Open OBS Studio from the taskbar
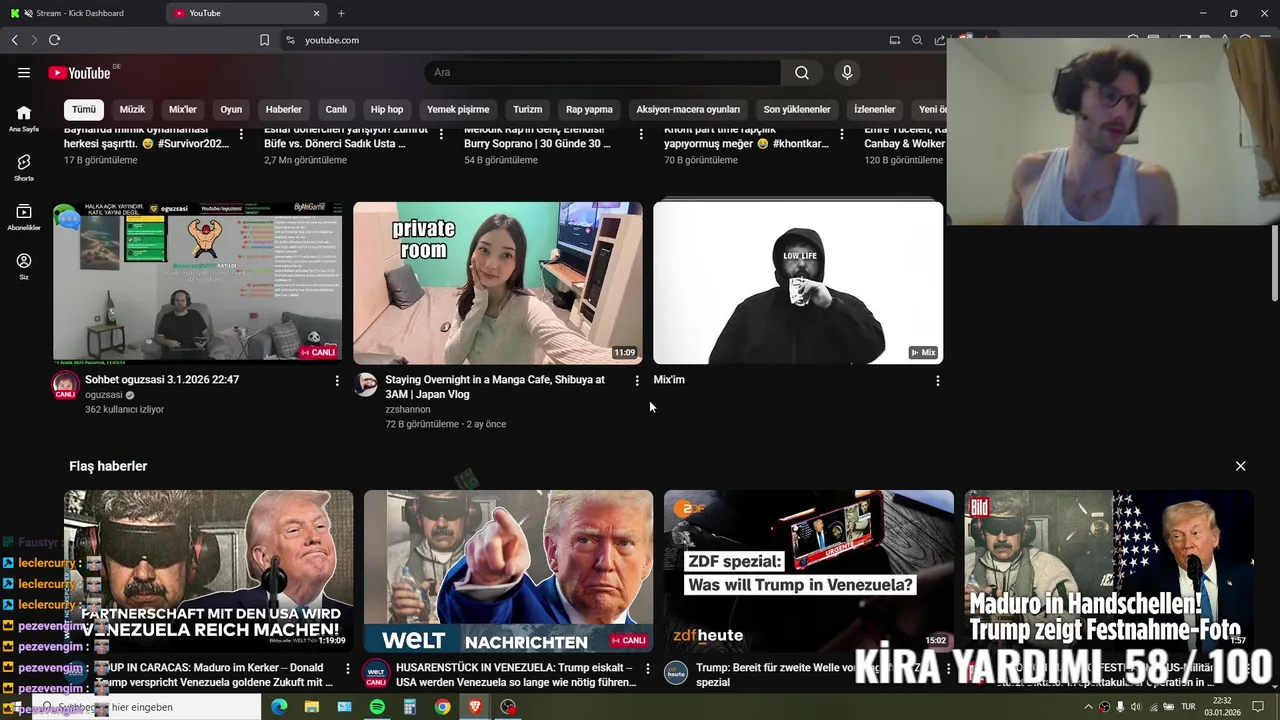This screenshot has width=1280, height=720. 508,707
